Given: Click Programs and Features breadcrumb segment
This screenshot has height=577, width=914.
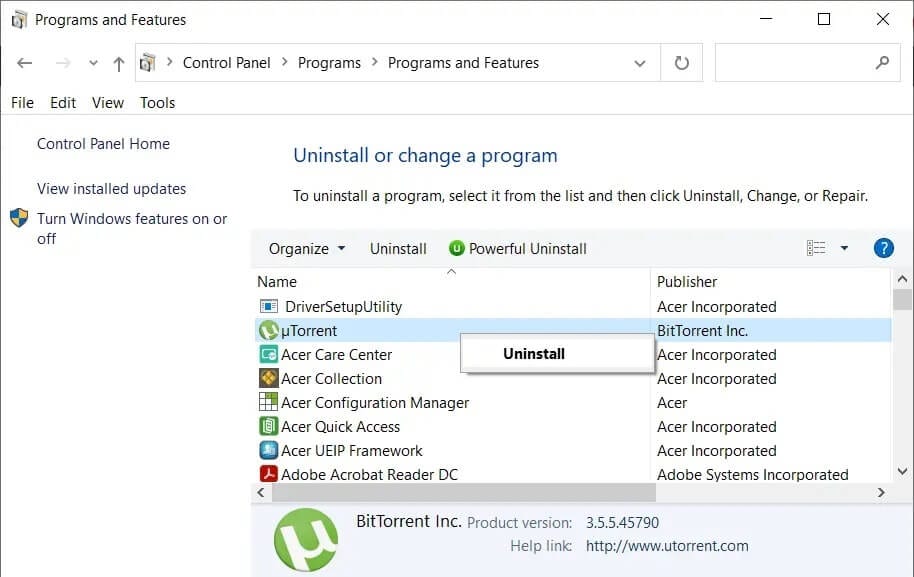Looking at the screenshot, I should (463, 63).
